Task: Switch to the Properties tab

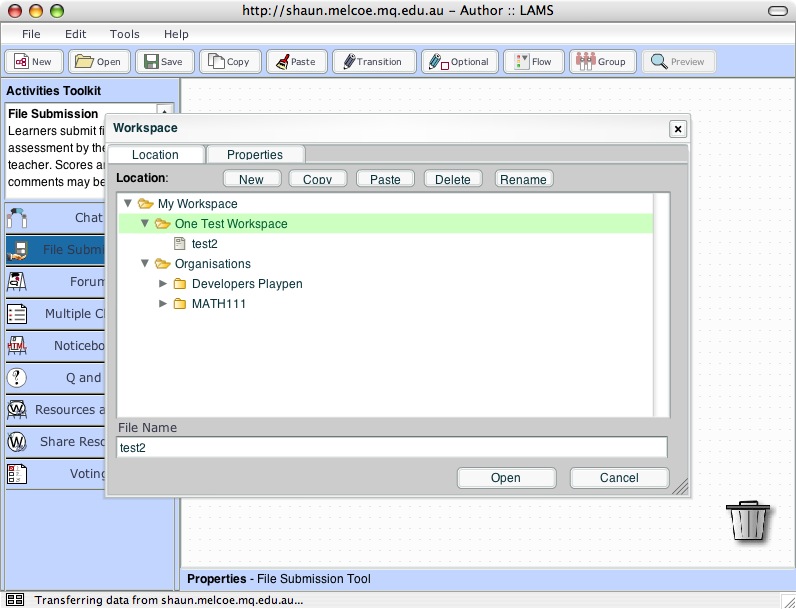Action: [254, 155]
